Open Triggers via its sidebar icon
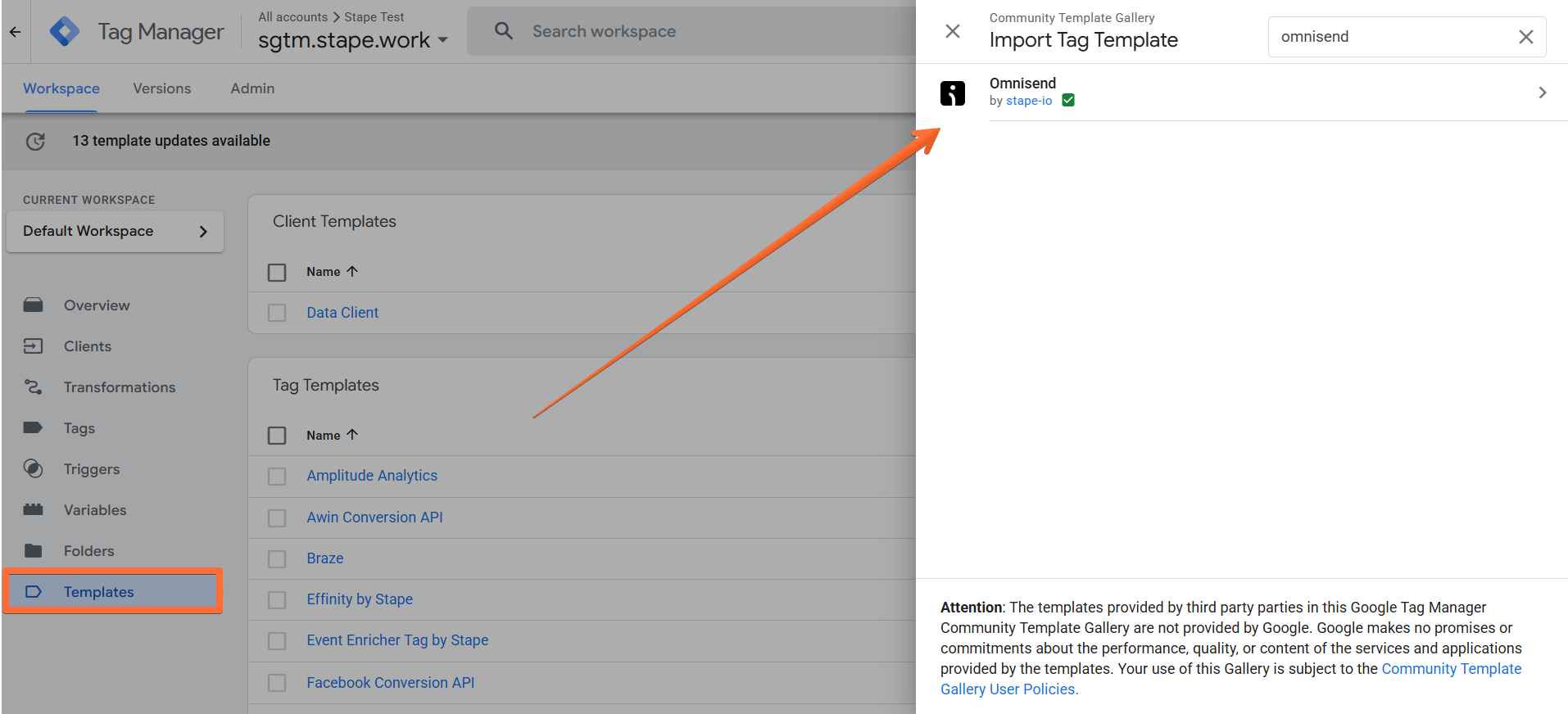 (33, 469)
